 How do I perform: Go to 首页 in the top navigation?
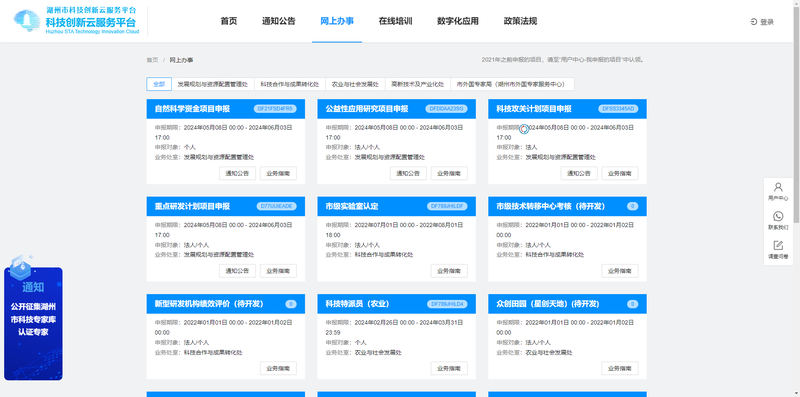tap(229, 21)
